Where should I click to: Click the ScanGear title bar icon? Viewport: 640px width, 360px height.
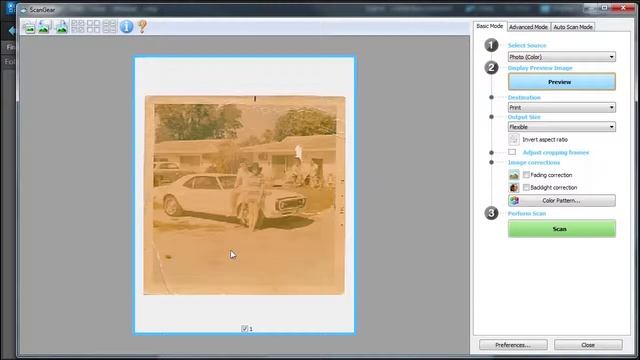click(24, 9)
